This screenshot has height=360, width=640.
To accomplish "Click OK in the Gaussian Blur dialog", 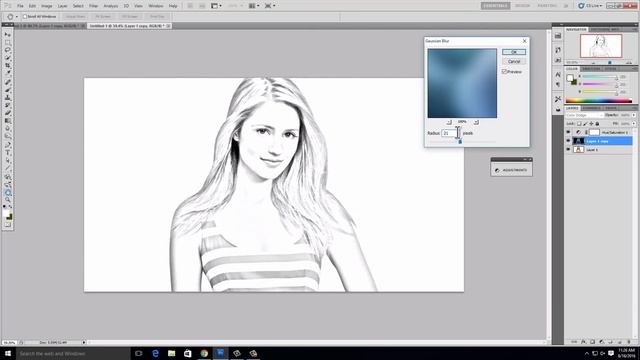I will click(x=513, y=52).
